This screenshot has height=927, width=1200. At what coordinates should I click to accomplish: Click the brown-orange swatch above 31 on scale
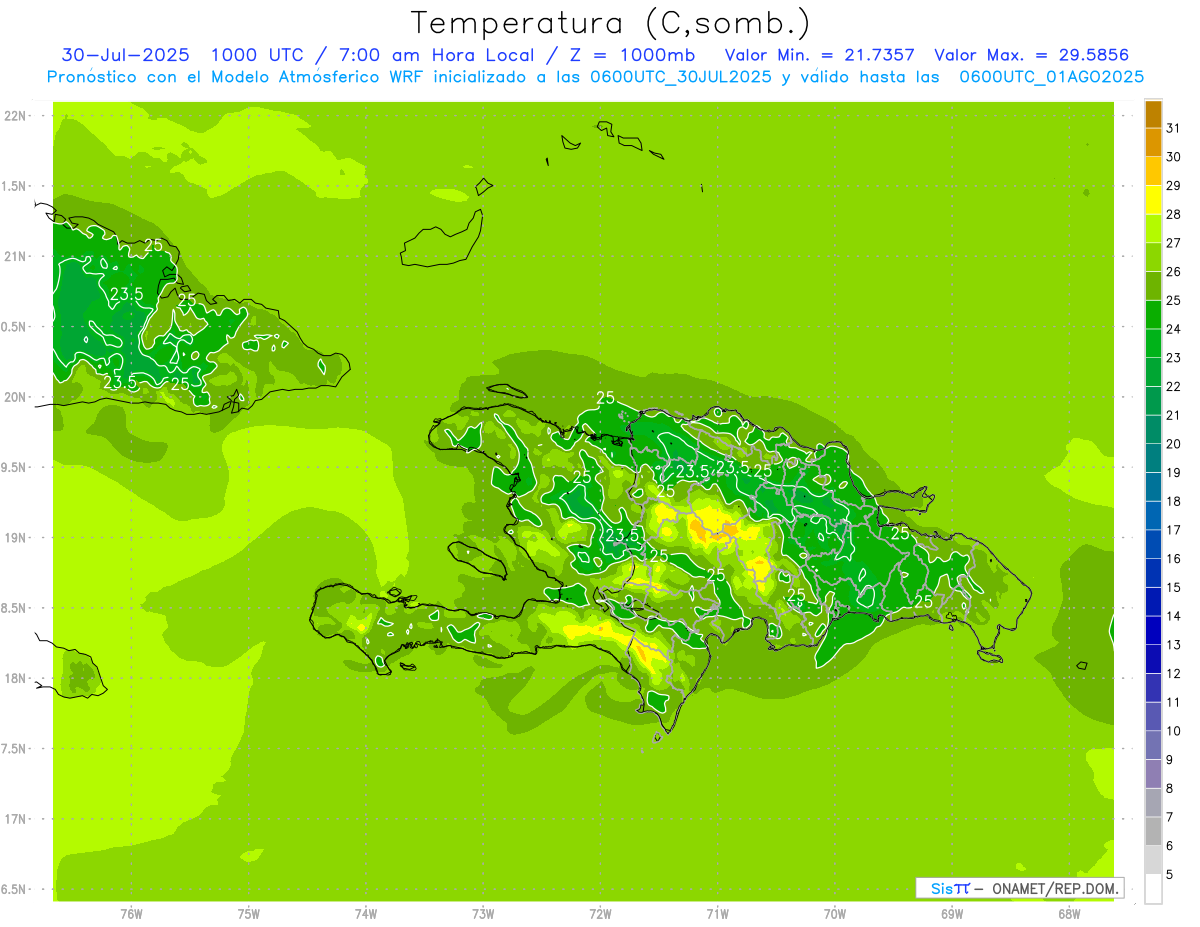[x=1153, y=115]
